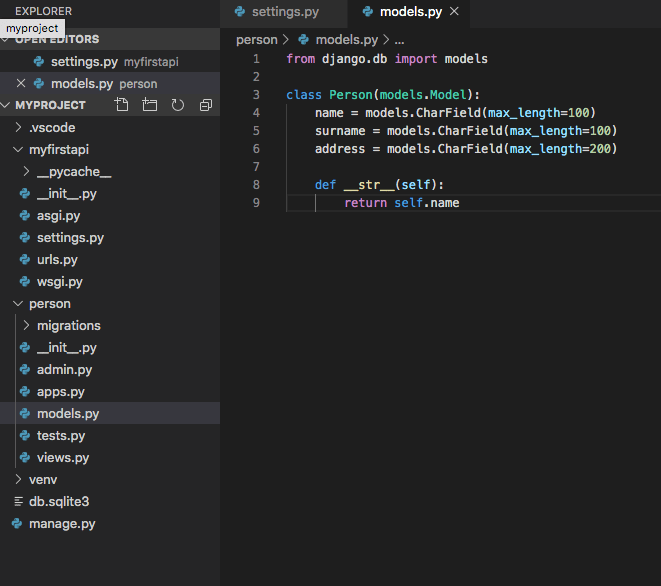Click the New File icon in MYPROJECT header
Image resolution: width=661 pixels, height=586 pixels.
(122, 105)
